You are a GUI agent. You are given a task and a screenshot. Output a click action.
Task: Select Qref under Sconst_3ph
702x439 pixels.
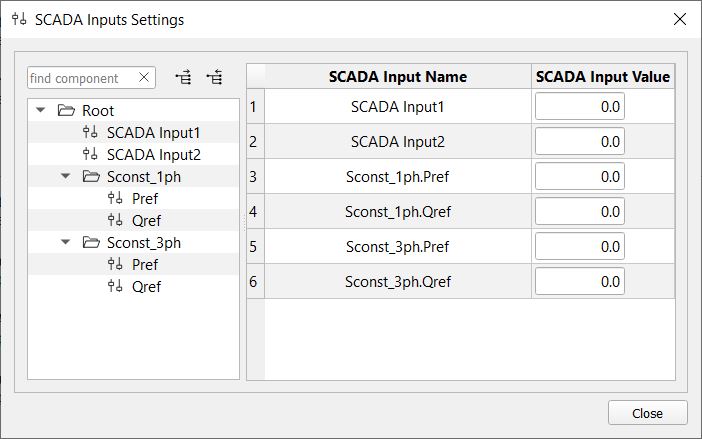(x=146, y=286)
